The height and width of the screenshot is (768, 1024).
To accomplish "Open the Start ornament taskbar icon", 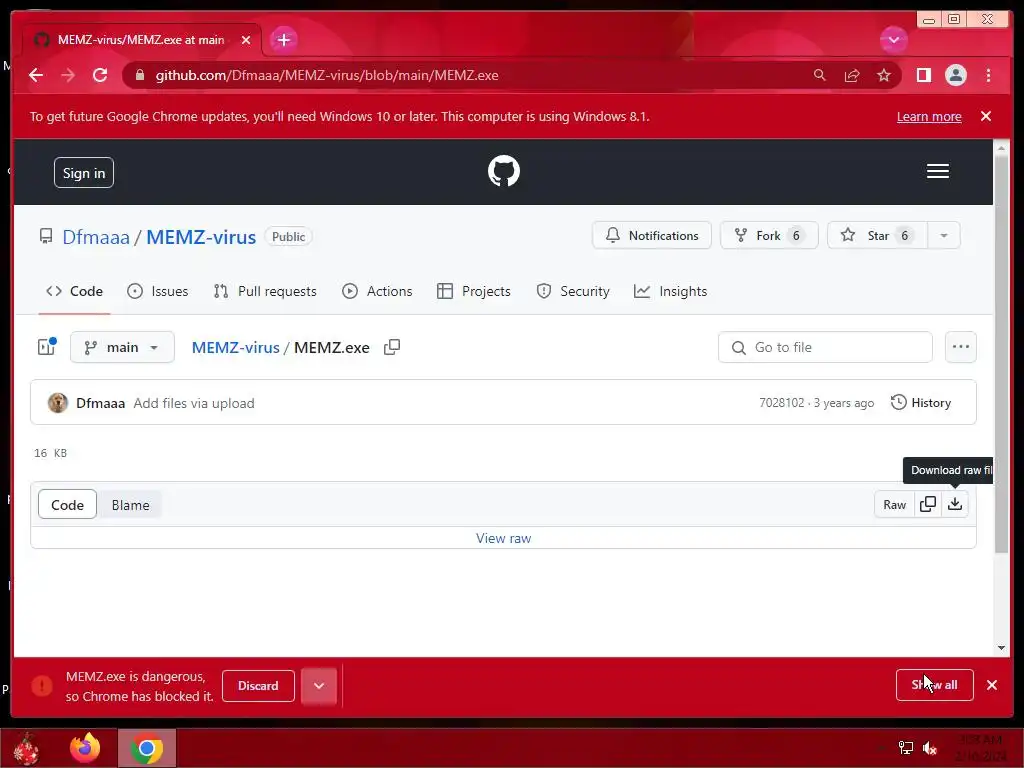I will coord(26,748).
